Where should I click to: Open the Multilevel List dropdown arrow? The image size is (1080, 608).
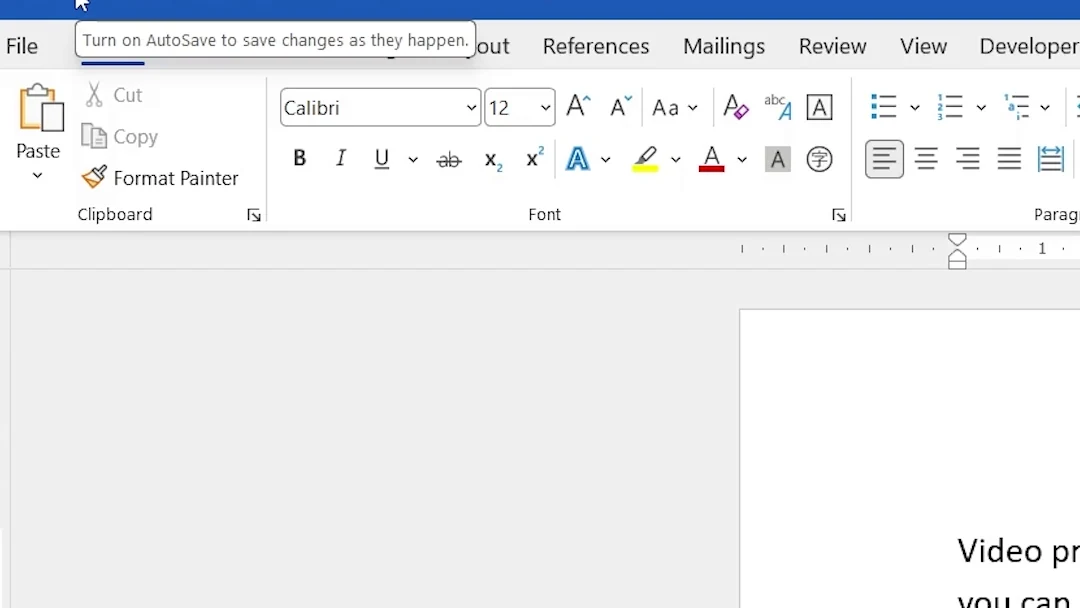pos(1045,108)
